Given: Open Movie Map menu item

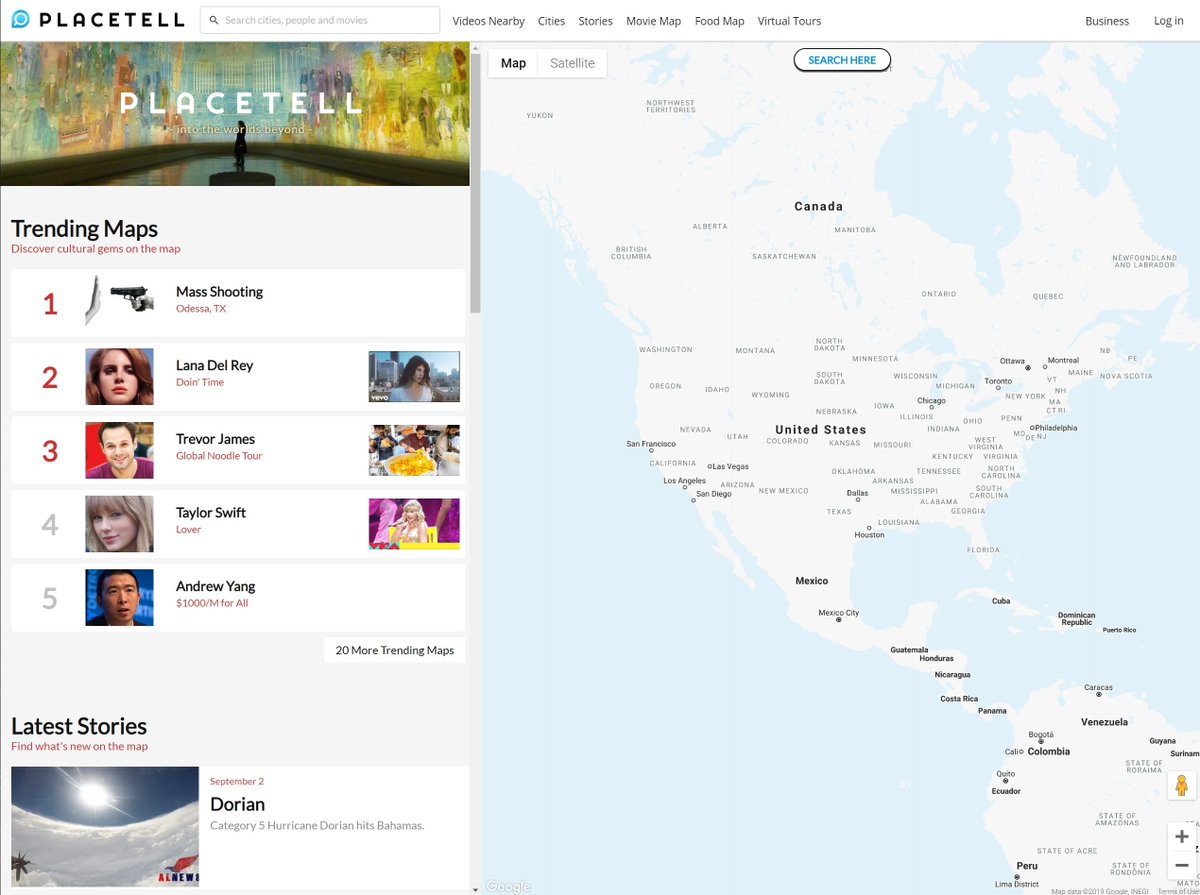Looking at the screenshot, I should (653, 21).
